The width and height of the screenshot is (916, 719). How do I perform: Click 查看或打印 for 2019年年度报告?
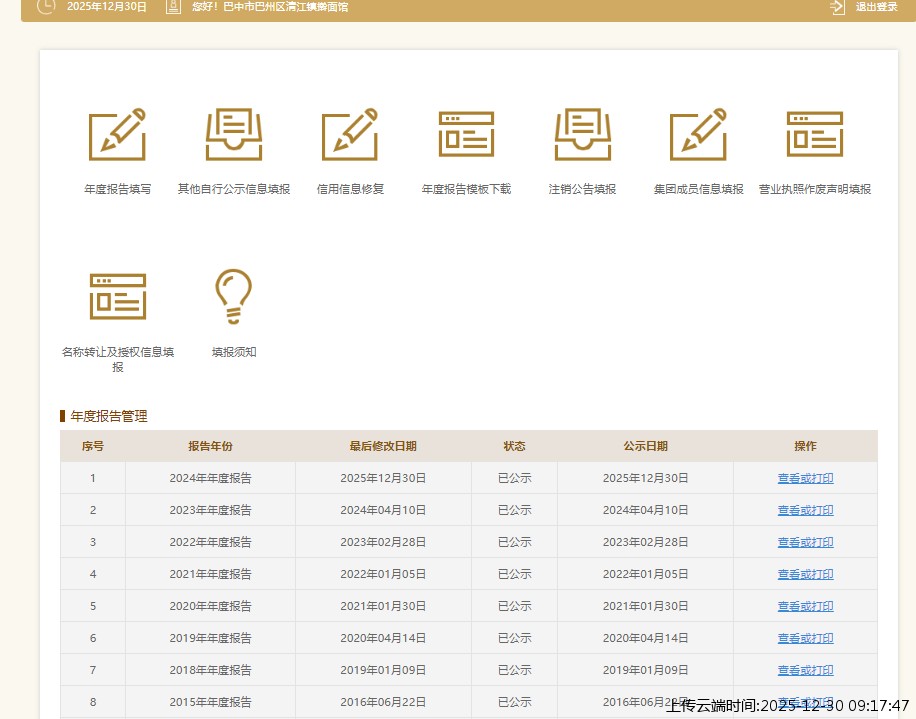[805, 638]
